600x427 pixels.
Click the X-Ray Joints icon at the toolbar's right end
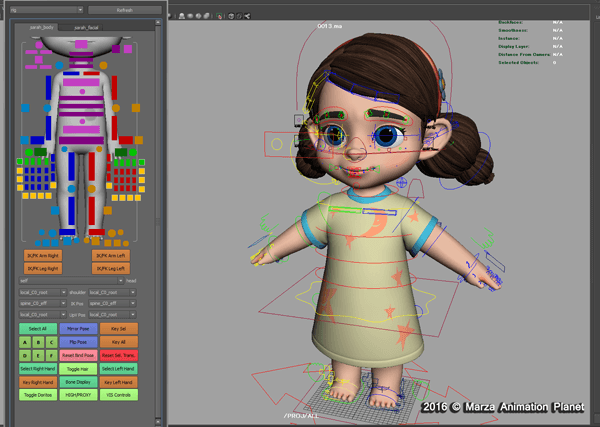tap(247, 16)
